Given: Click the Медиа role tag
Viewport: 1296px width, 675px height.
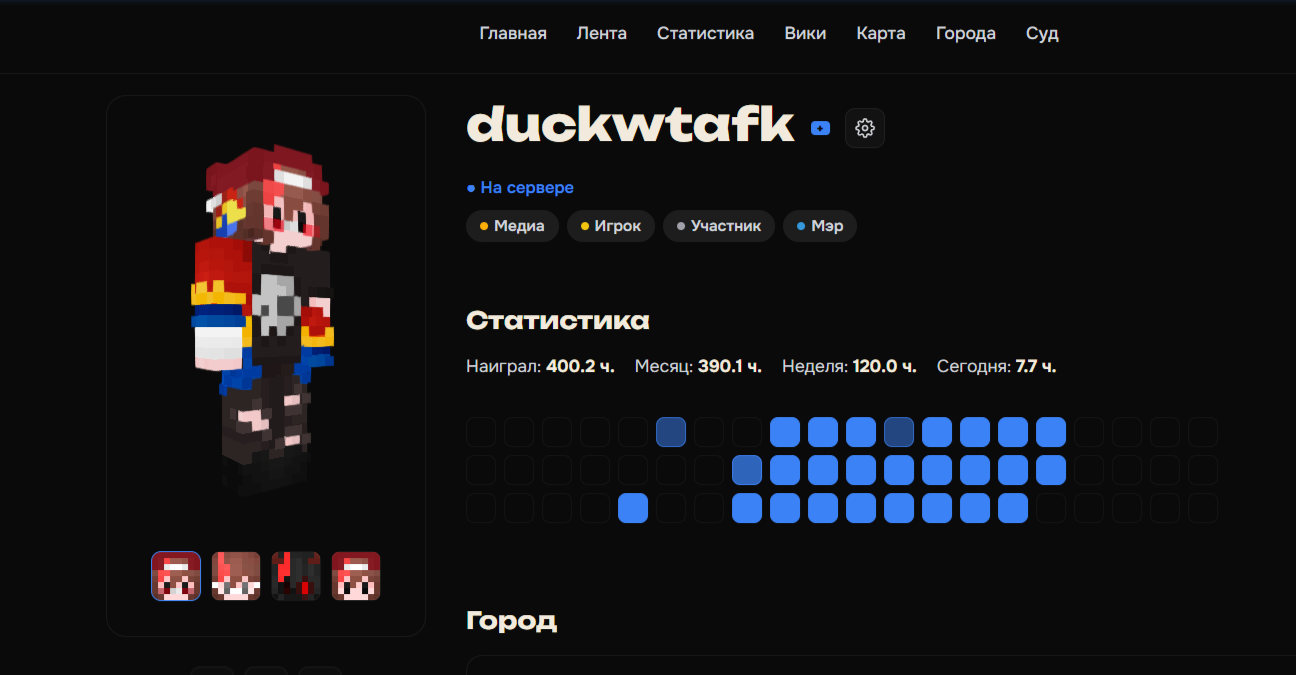Looking at the screenshot, I should click(512, 226).
